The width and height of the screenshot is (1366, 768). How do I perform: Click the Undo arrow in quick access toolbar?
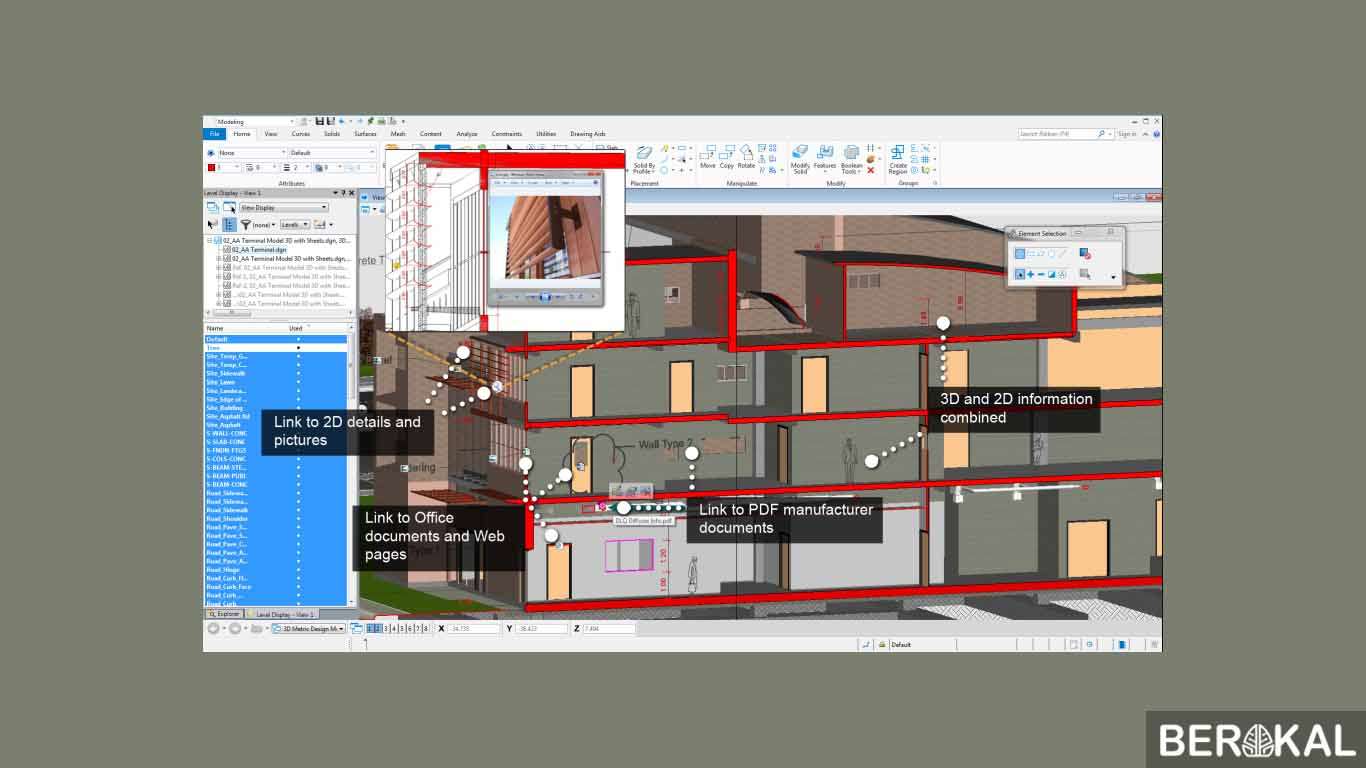click(x=341, y=121)
